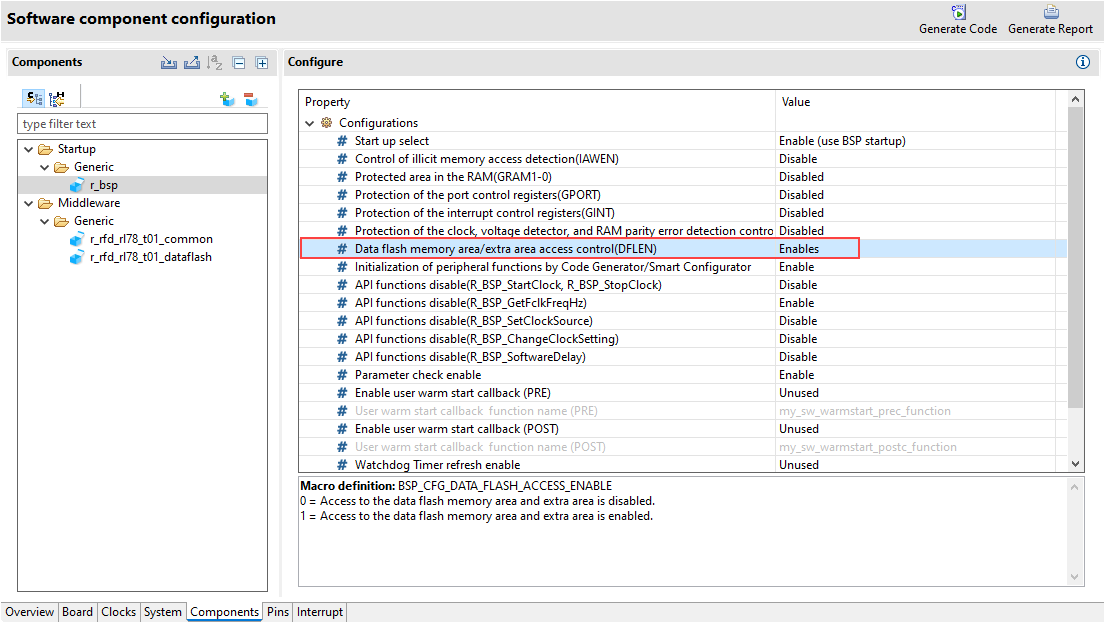
Task: Select the R_BSP_SetClockSource API functions row
Action: point(683,320)
